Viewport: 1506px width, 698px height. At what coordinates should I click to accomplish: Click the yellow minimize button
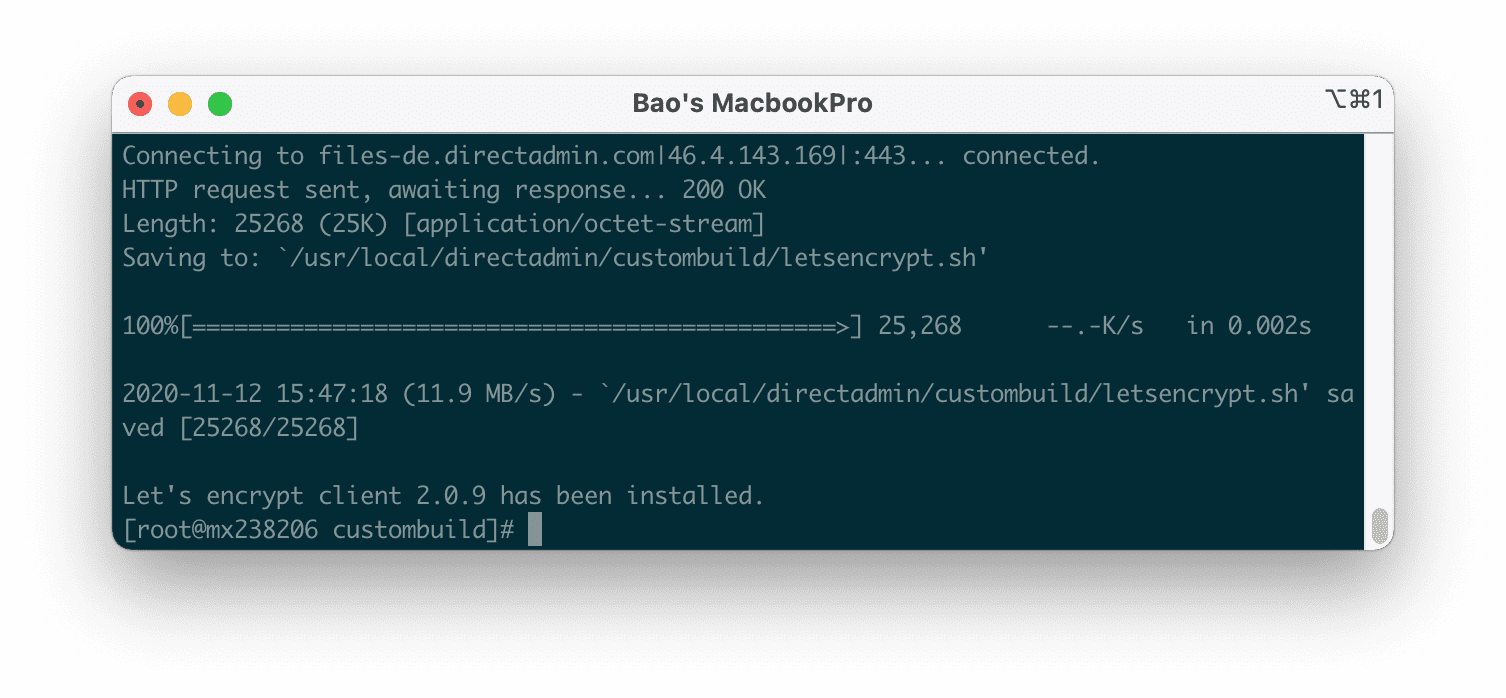[179, 103]
